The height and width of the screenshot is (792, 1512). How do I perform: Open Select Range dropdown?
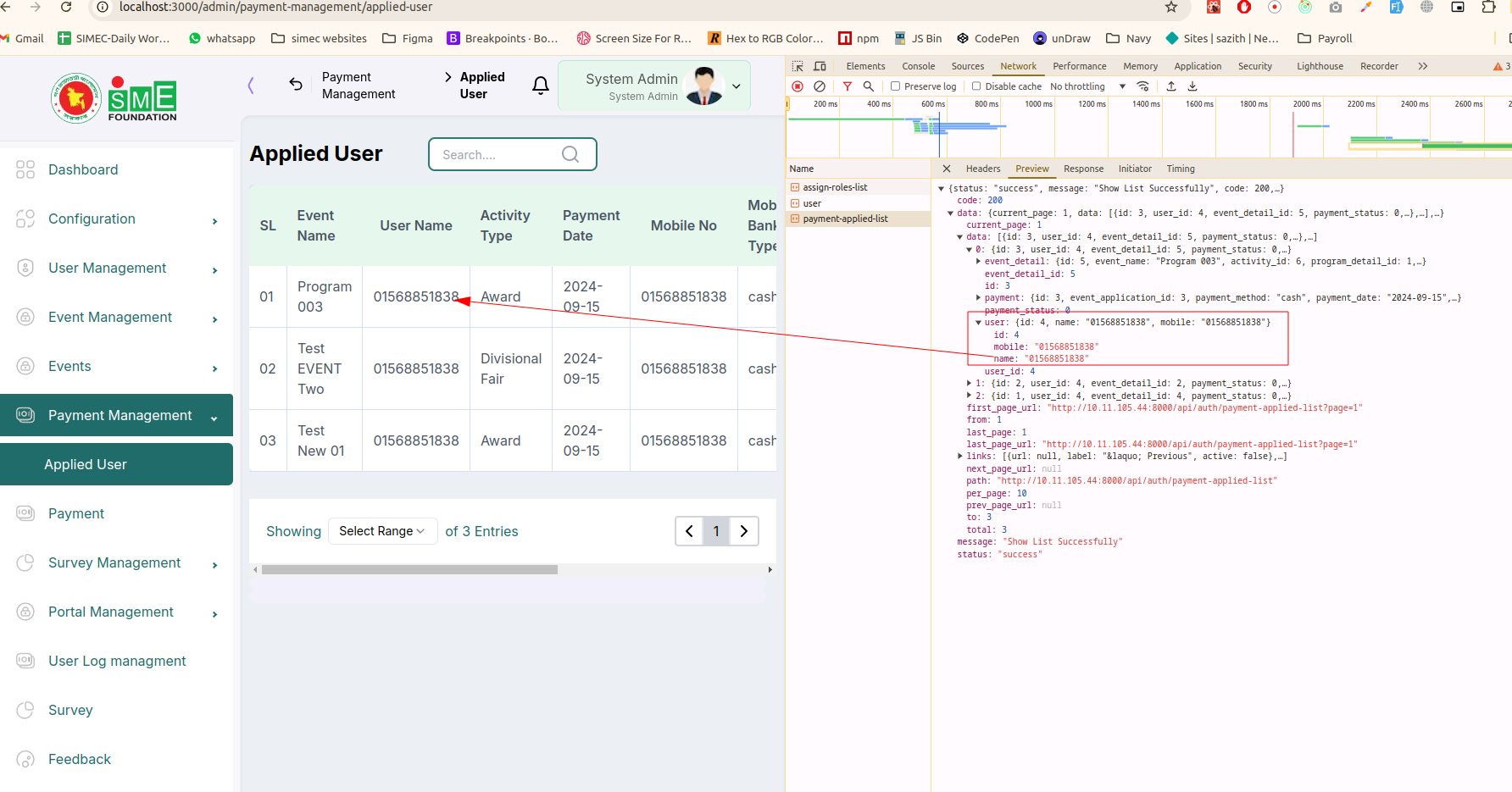point(382,531)
